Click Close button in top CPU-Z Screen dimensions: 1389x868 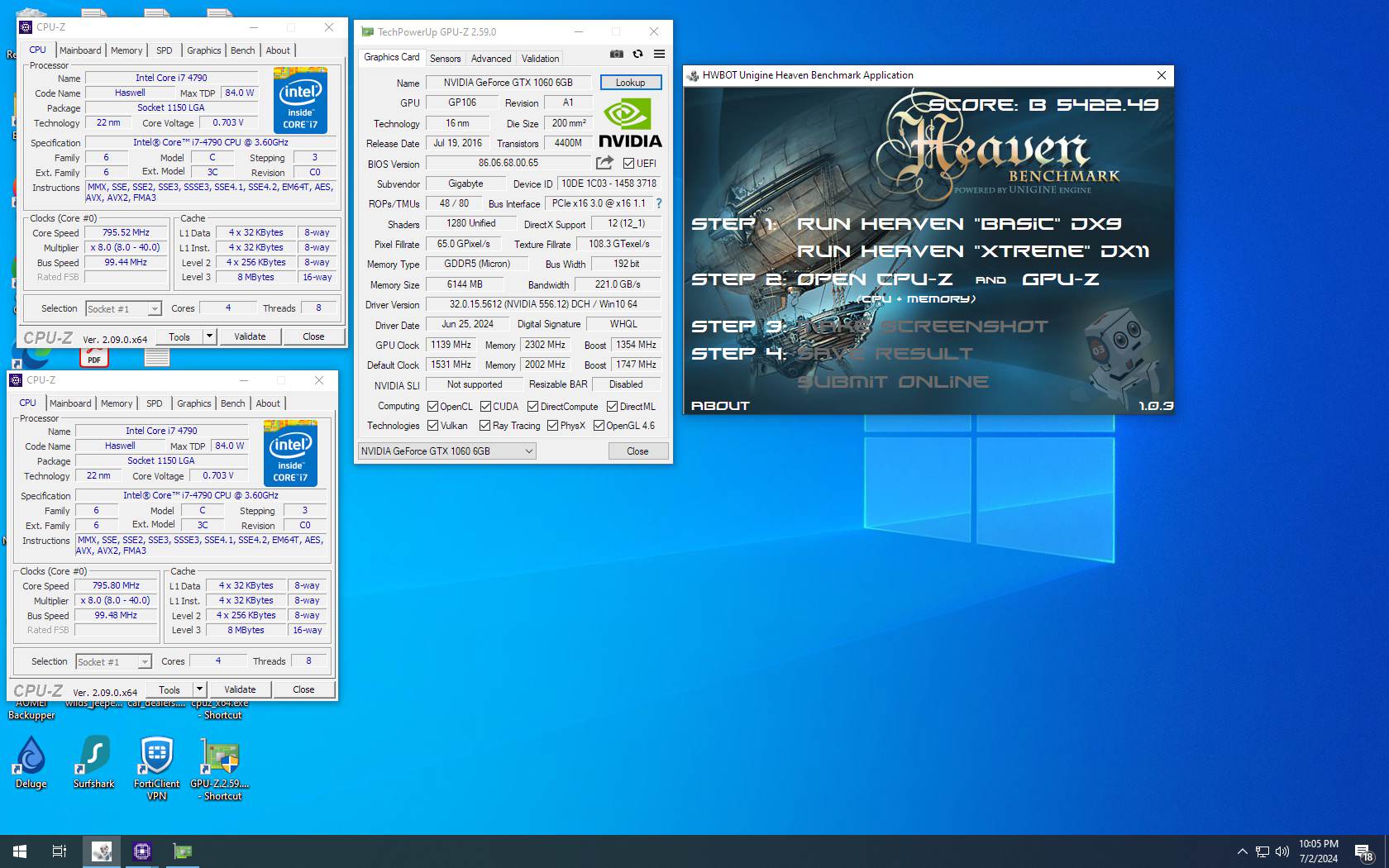pos(313,336)
